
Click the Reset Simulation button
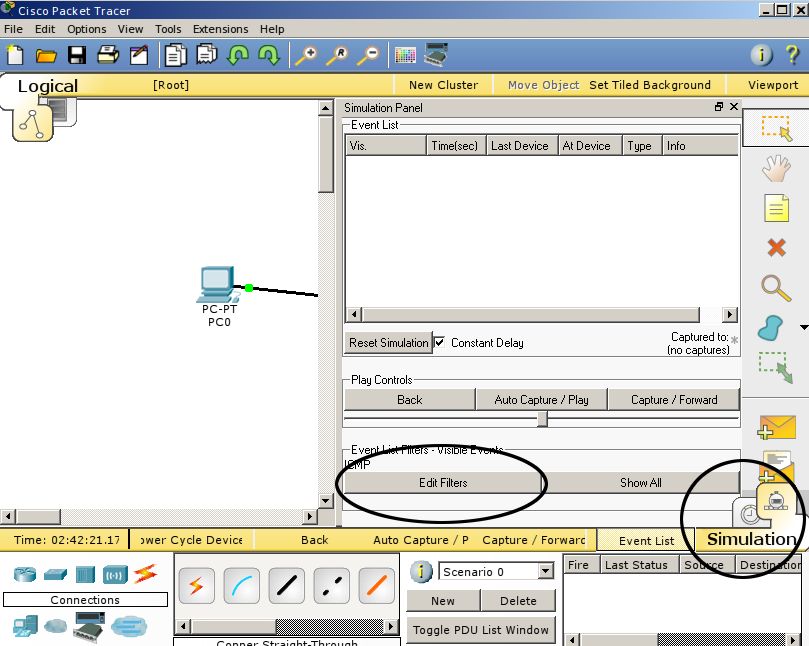389,343
